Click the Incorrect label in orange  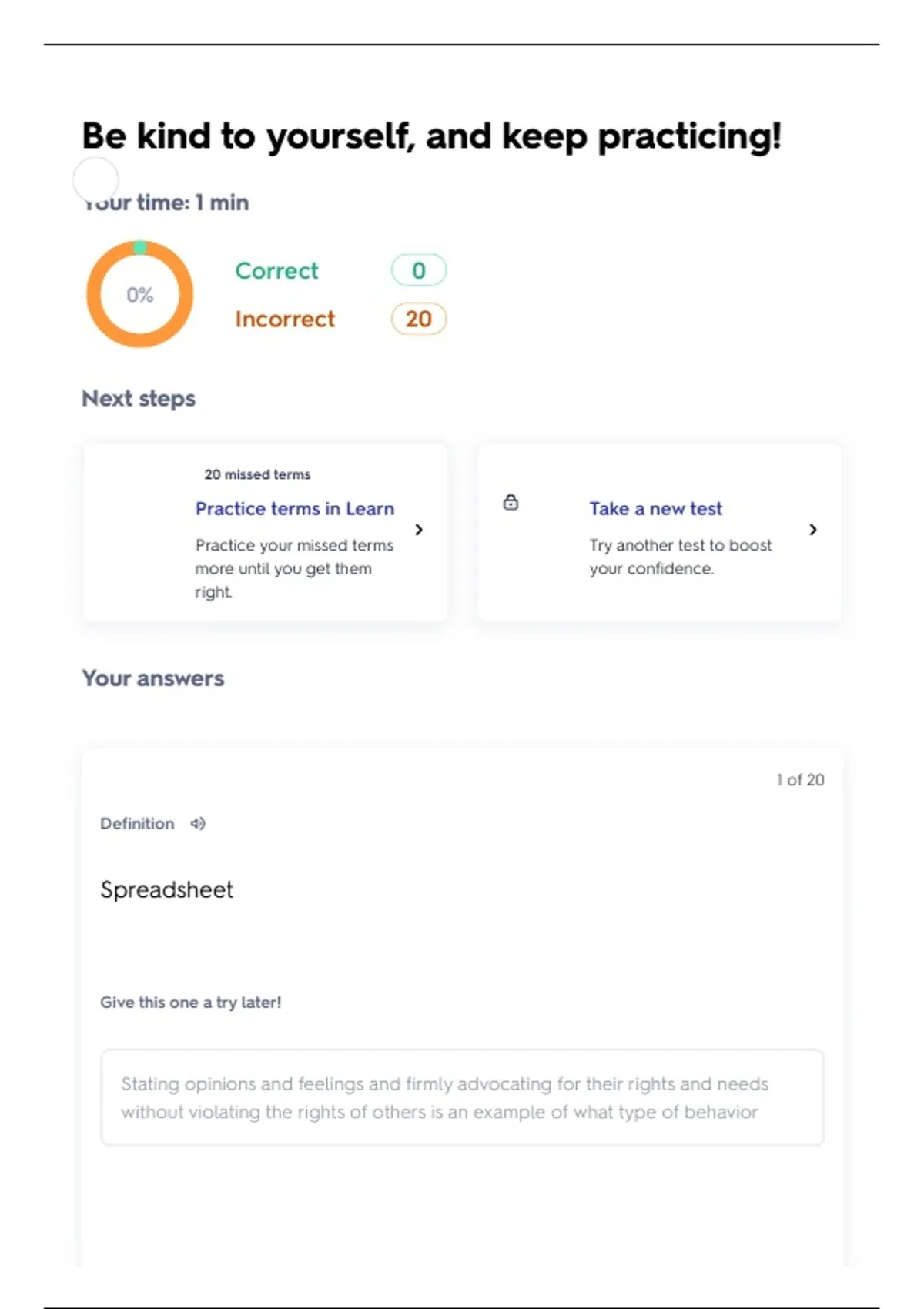285,319
